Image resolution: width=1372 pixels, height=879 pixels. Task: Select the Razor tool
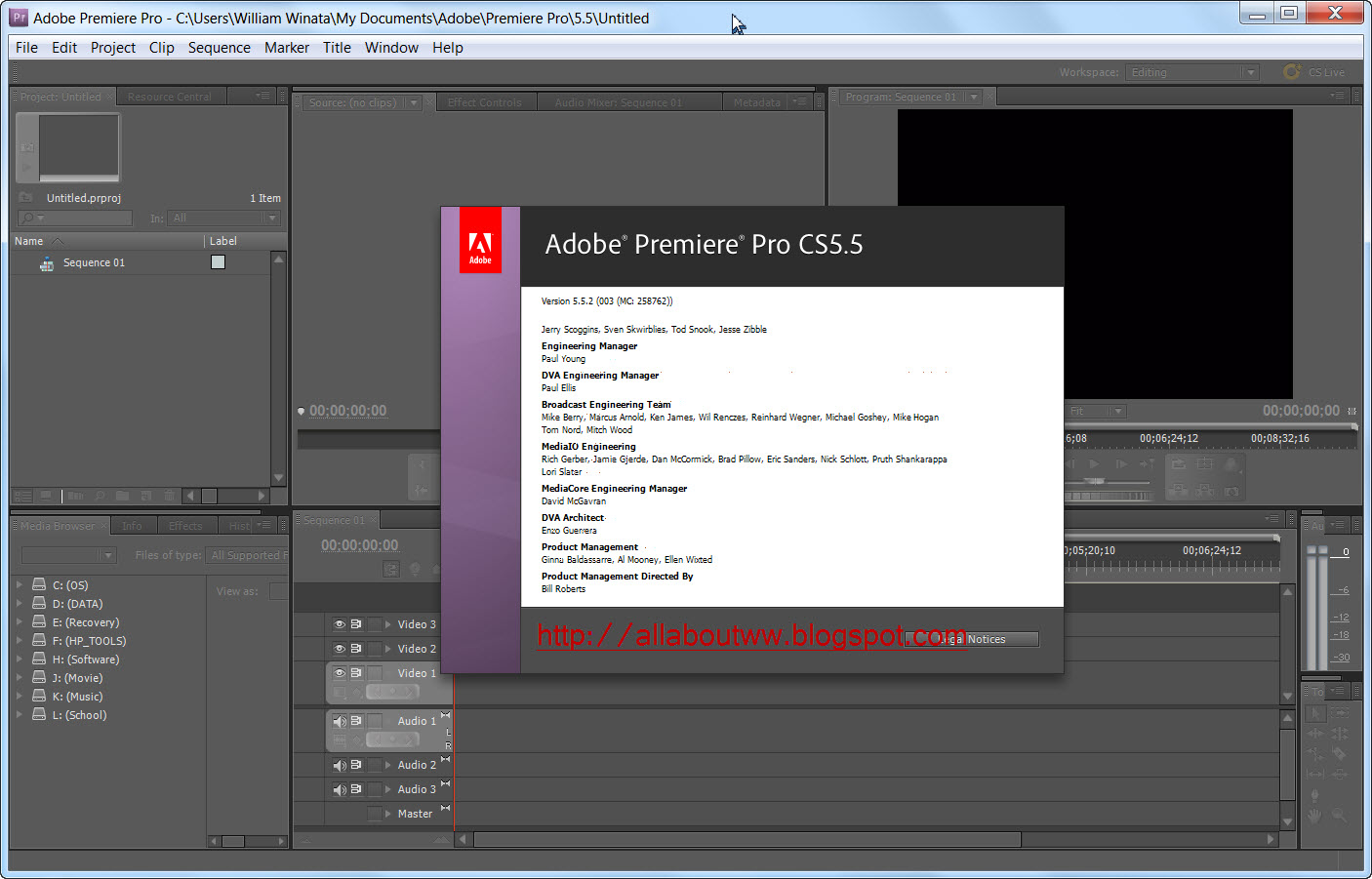(x=1340, y=753)
